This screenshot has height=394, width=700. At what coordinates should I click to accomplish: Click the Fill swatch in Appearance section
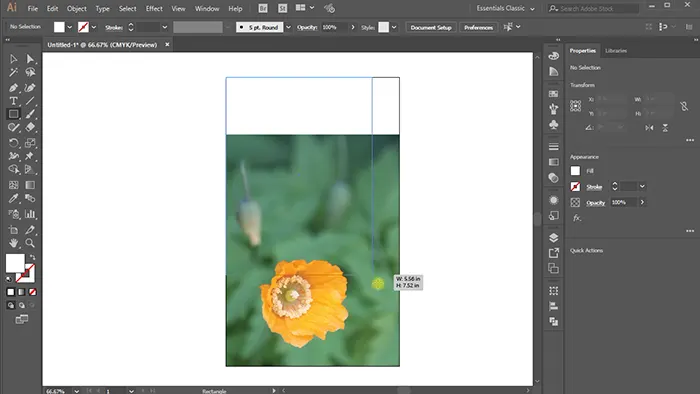(x=575, y=171)
